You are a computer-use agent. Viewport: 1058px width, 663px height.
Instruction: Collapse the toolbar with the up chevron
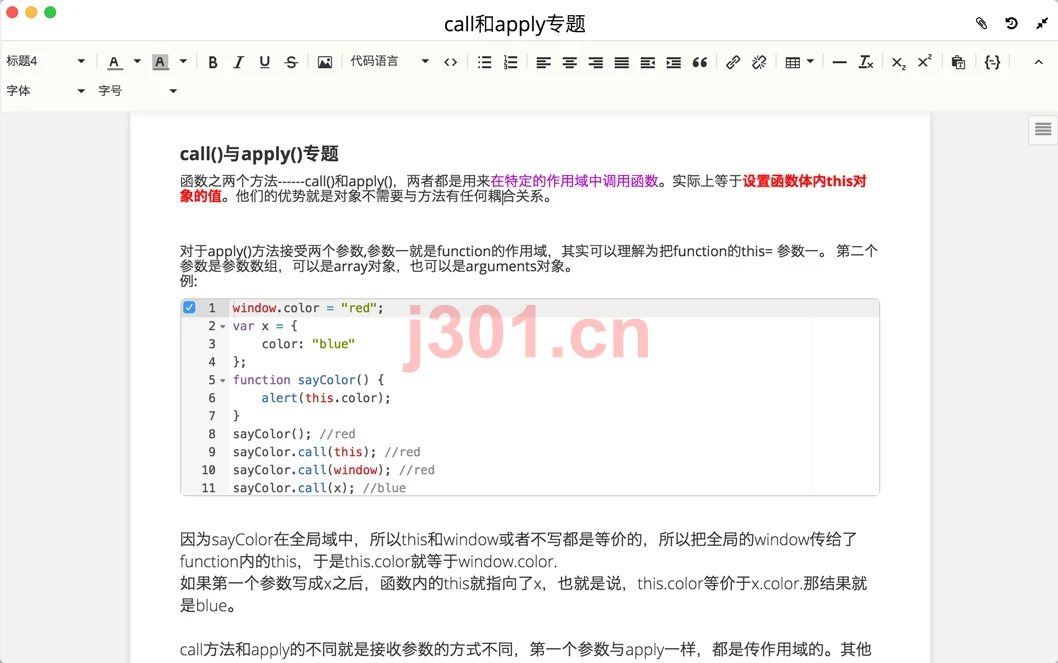pyautogui.click(x=1038, y=62)
